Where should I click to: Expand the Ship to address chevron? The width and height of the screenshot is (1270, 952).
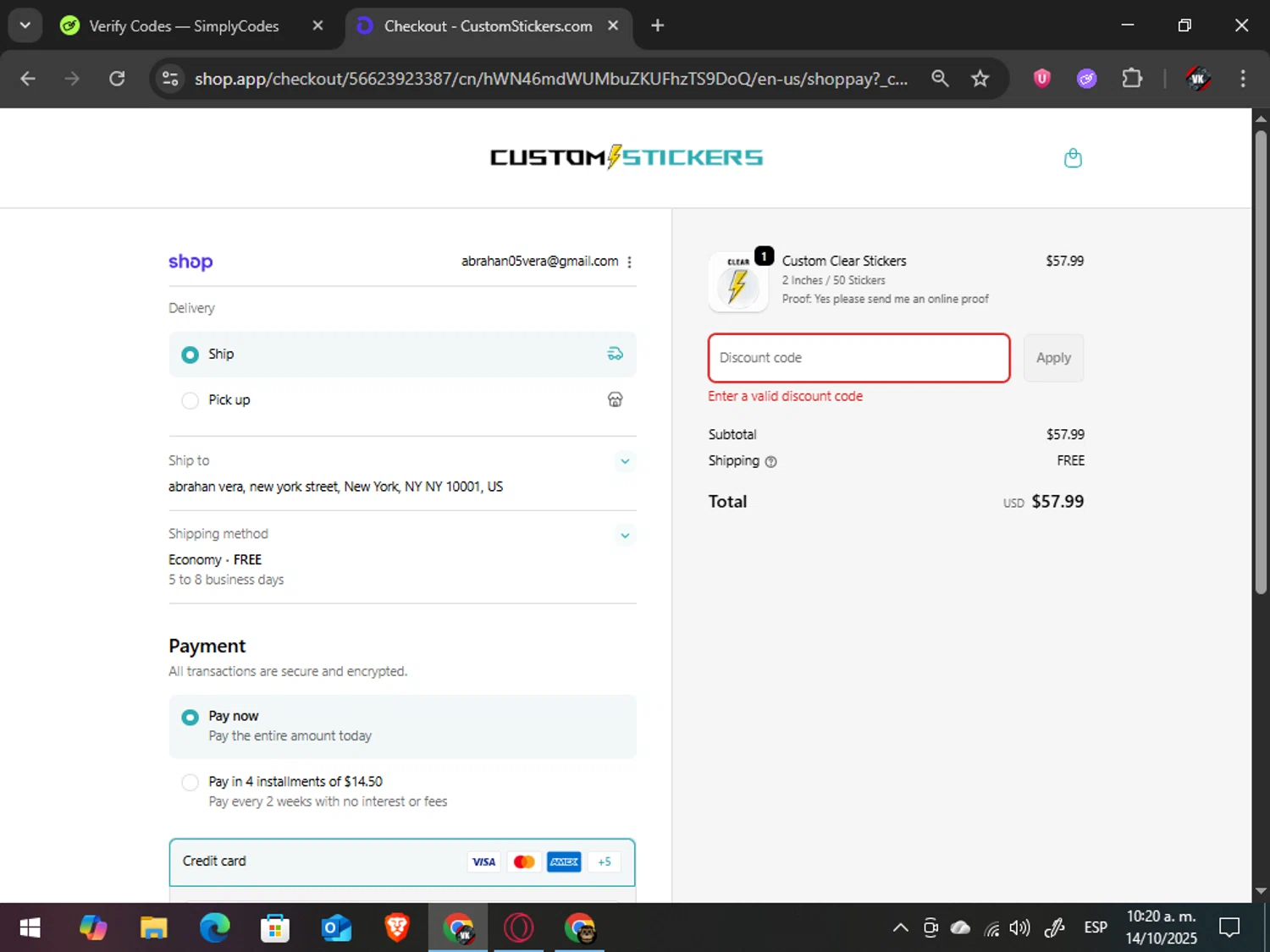point(625,461)
